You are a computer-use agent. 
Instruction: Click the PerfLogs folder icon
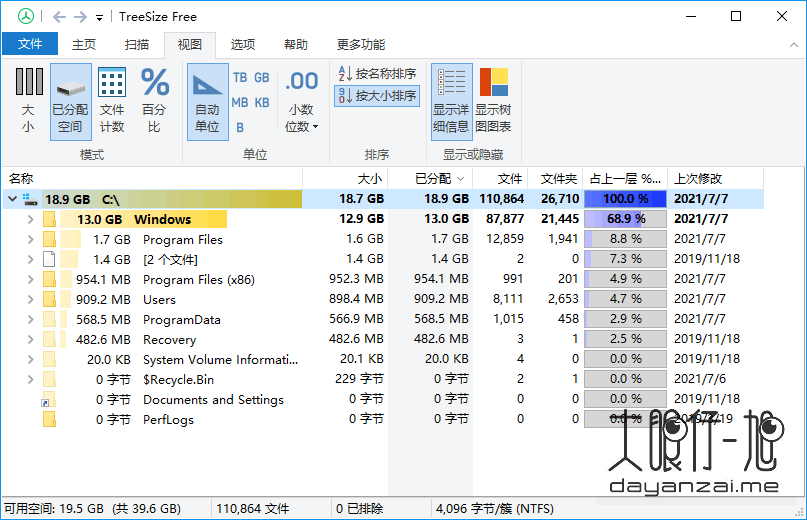click(49, 420)
